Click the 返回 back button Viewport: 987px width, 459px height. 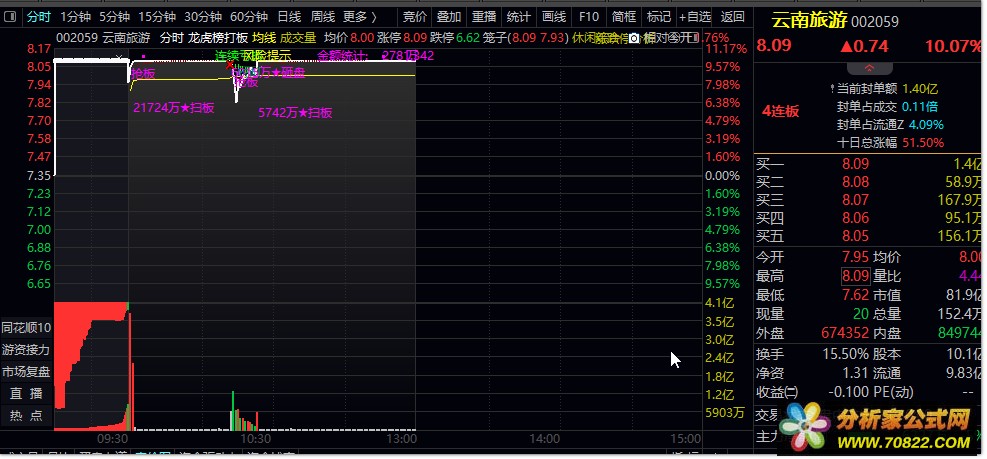(x=732, y=17)
